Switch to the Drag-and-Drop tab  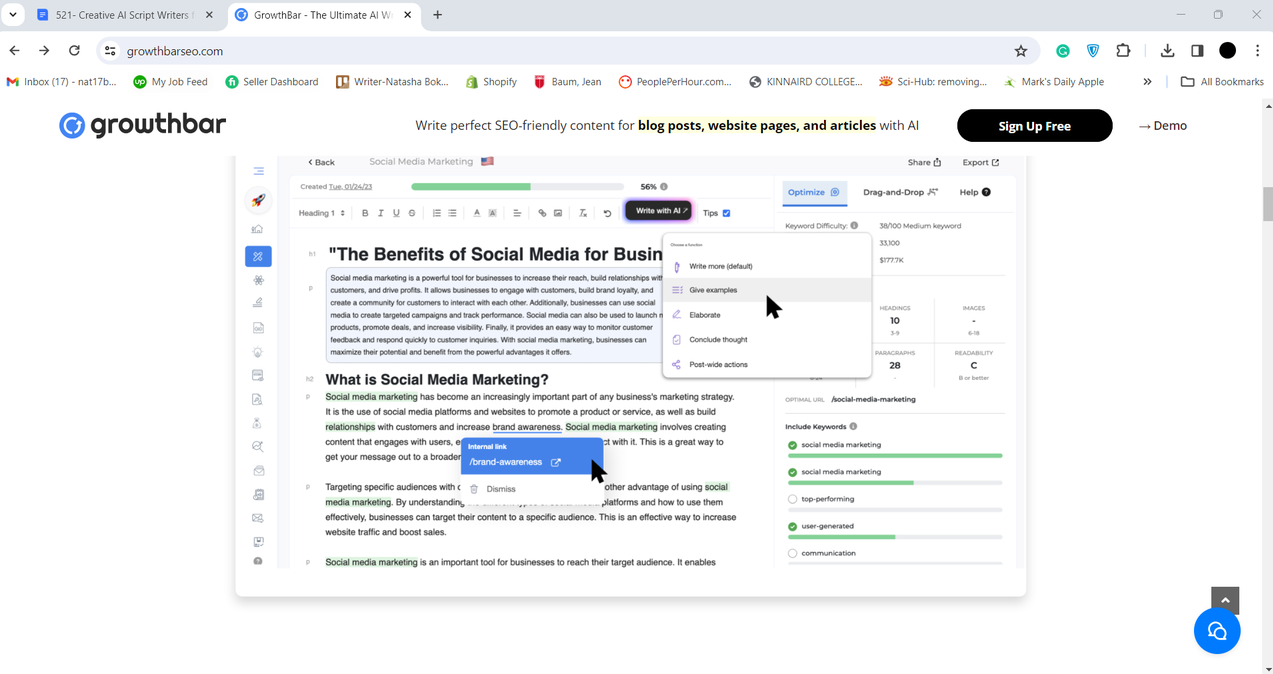(901, 192)
